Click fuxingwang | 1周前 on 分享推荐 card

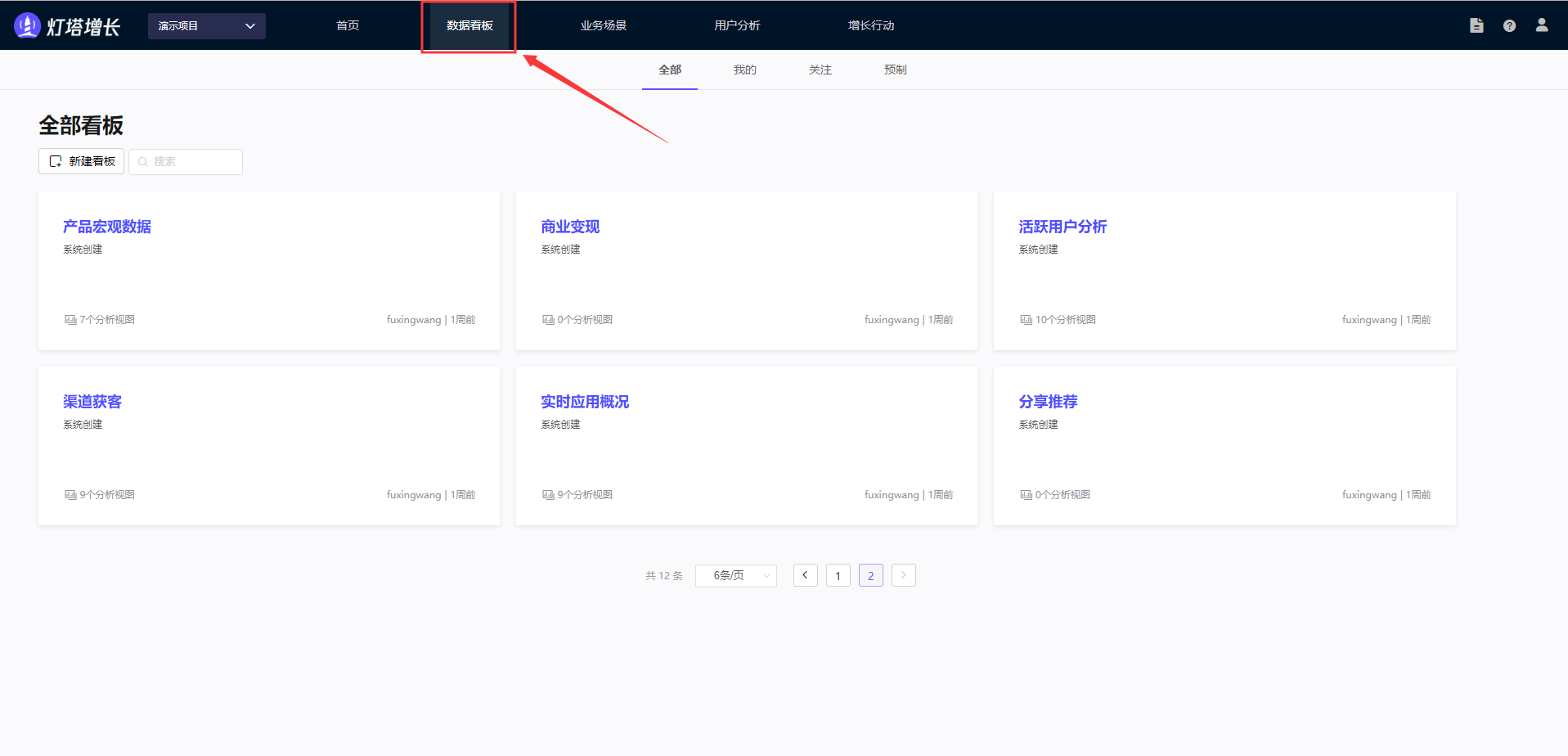pos(1386,495)
